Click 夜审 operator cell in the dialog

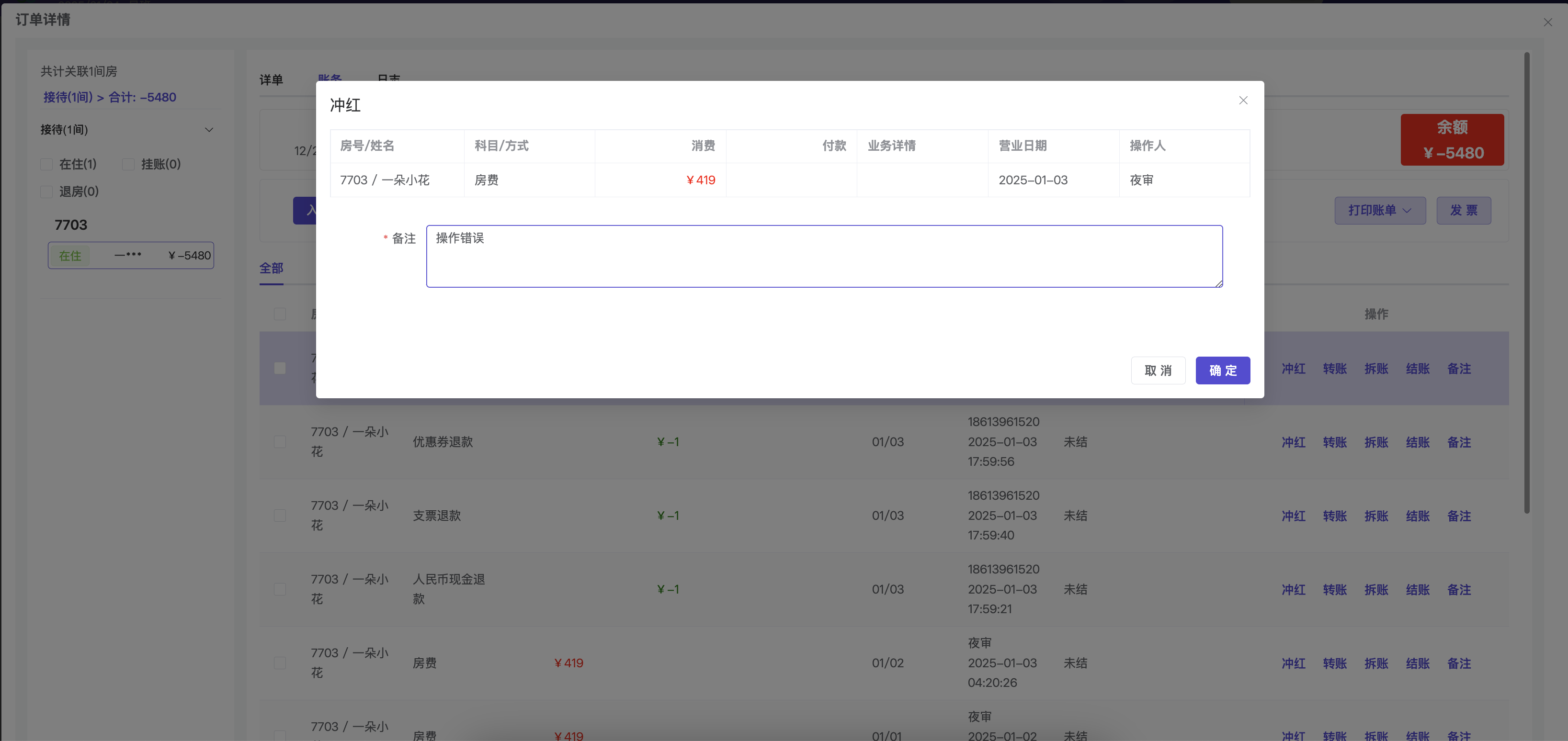pyautogui.click(x=1141, y=180)
